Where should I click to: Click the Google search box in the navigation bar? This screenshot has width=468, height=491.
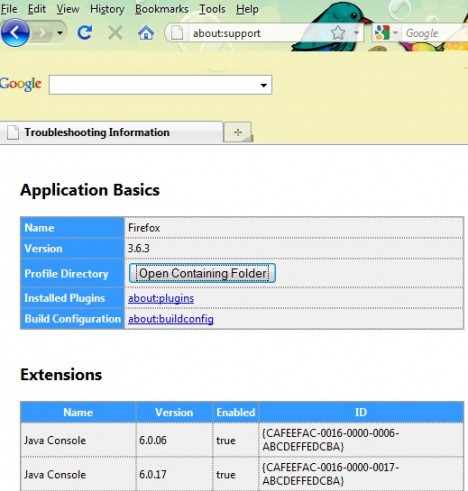435,33
